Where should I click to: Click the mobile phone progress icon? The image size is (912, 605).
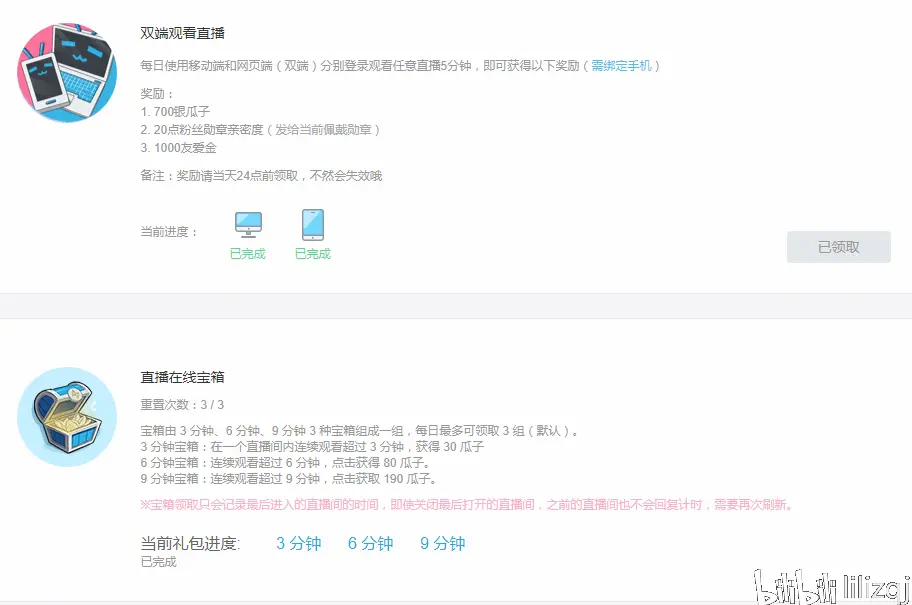pos(313,225)
